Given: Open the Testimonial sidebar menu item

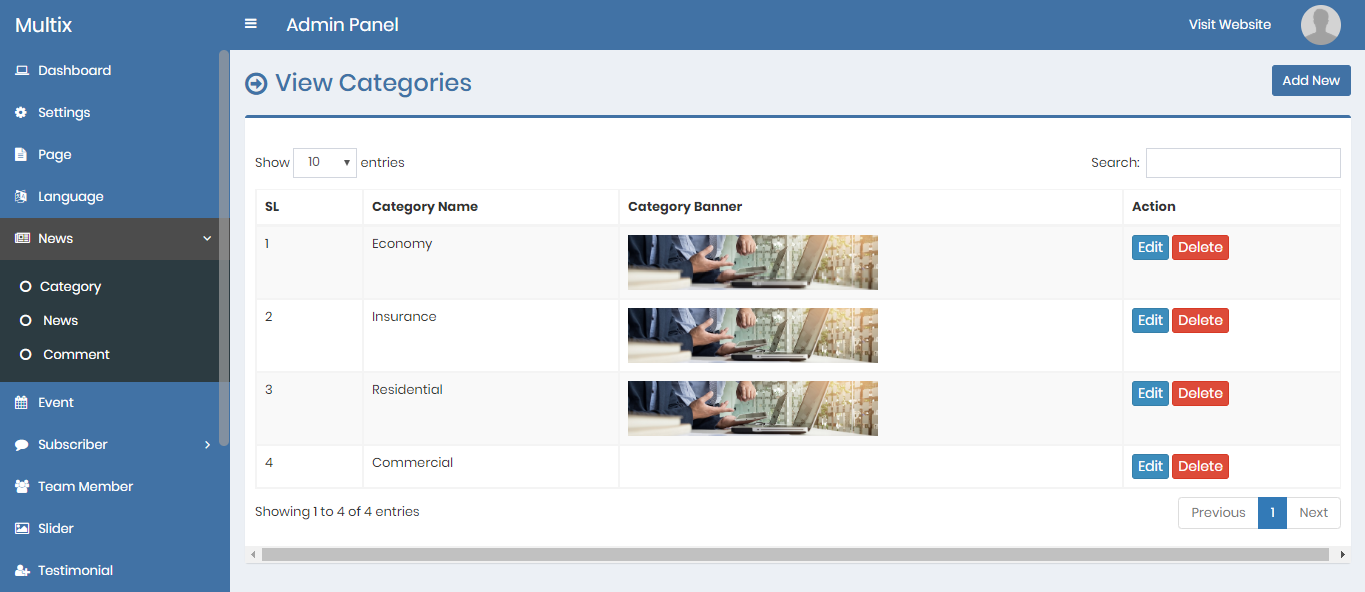Looking at the screenshot, I should tap(75, 571).
